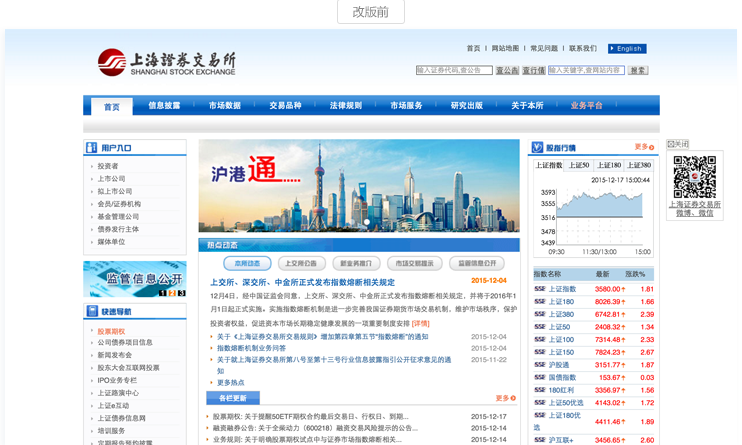Viewport: 742px width, 445px height.
Task: Click the securities code search input field
Action: pyautogui.click(x=454, y=70)
